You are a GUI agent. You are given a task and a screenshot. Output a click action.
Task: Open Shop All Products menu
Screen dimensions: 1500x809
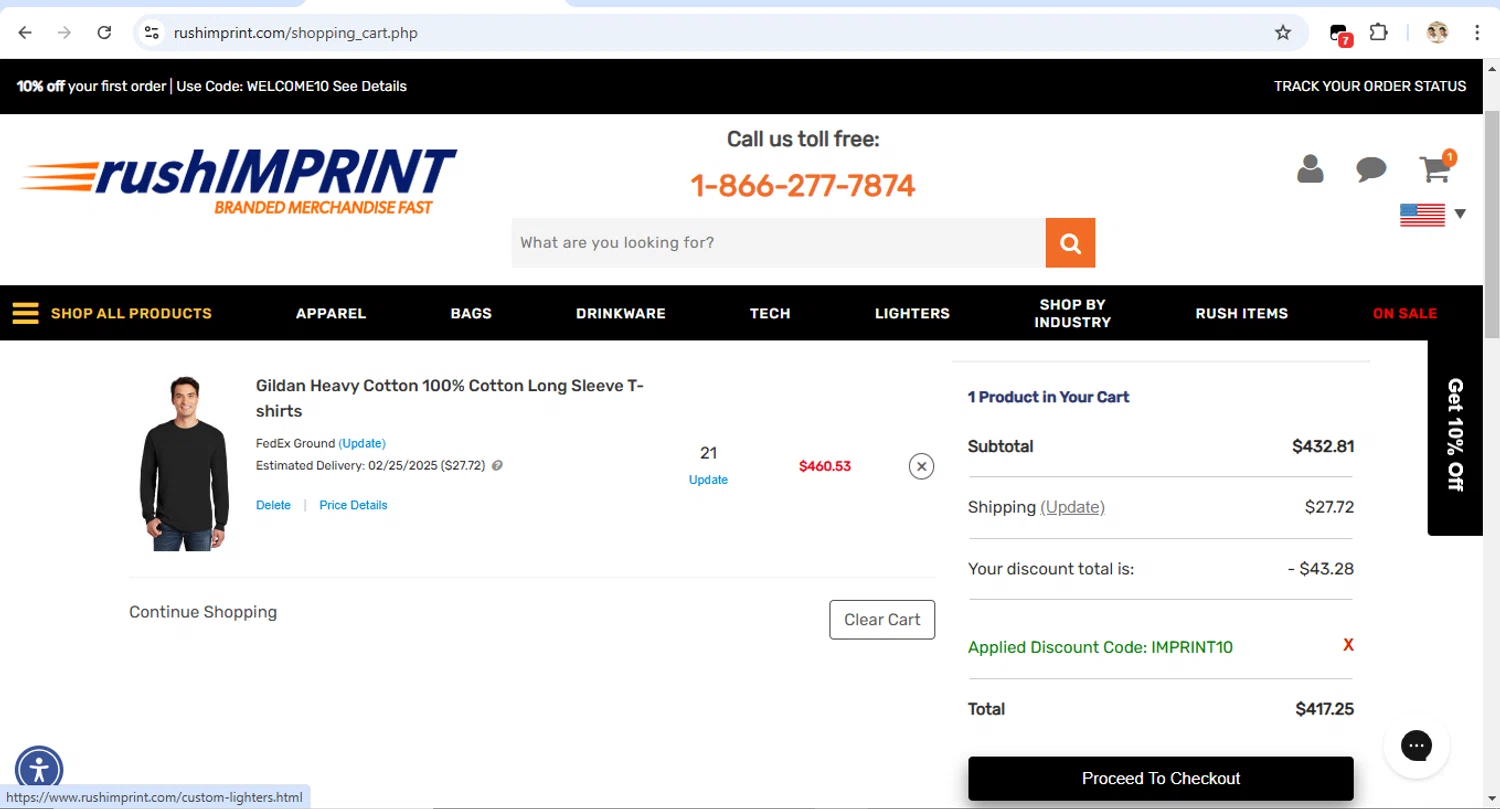[131, 313]
